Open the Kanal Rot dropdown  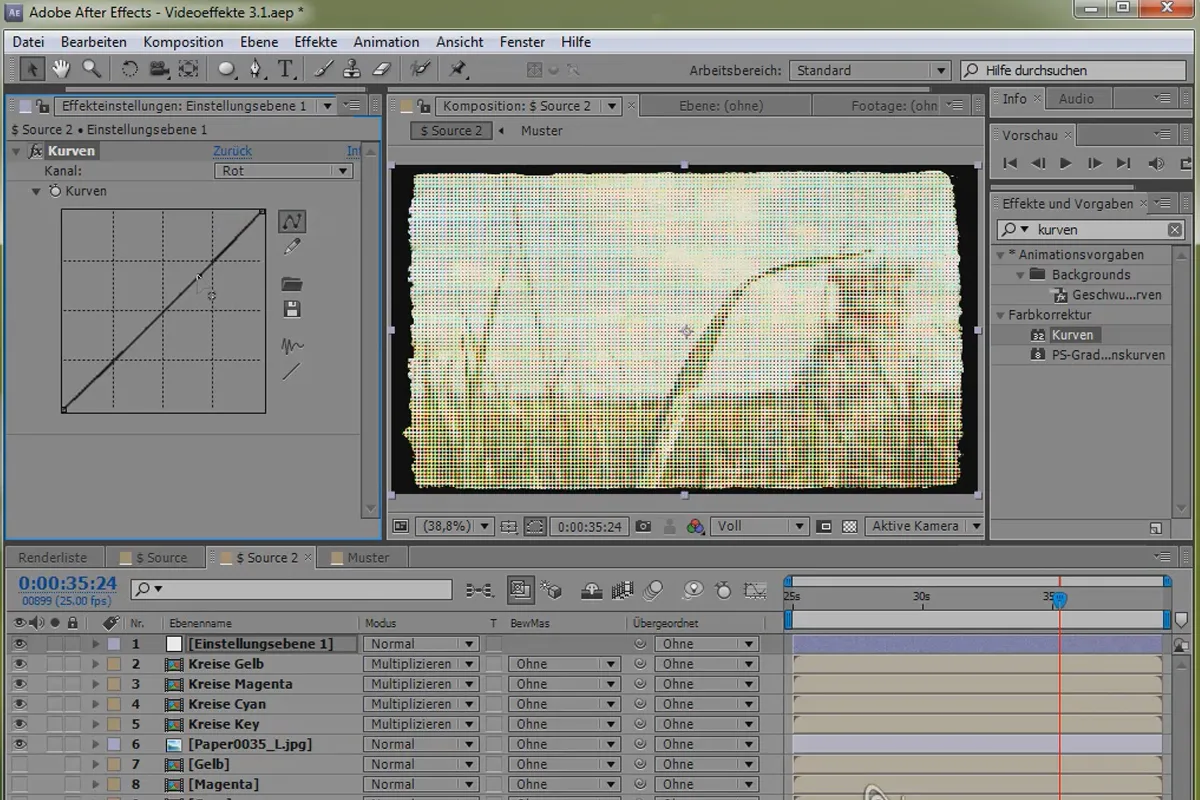point(284,171)
